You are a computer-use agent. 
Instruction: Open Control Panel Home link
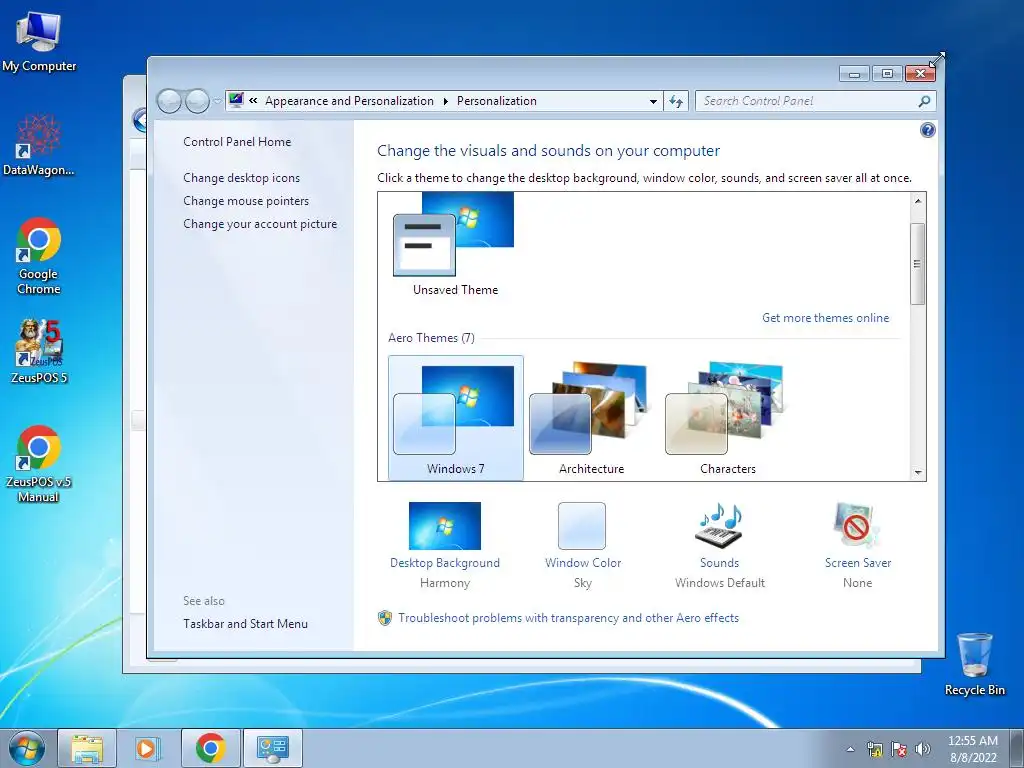237,142
